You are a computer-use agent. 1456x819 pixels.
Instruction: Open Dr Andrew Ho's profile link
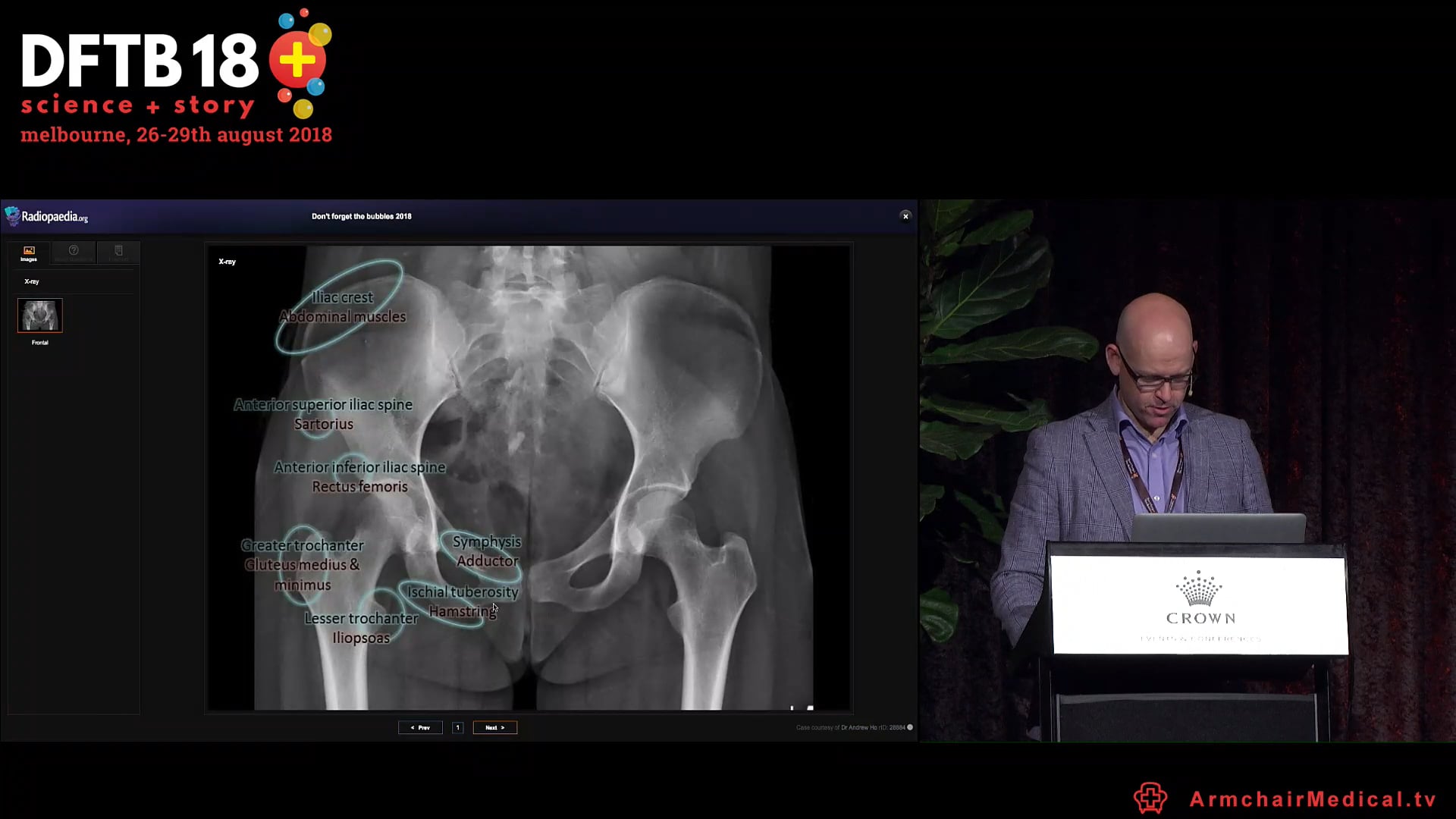pyautogui.click(x=855, y=728)
